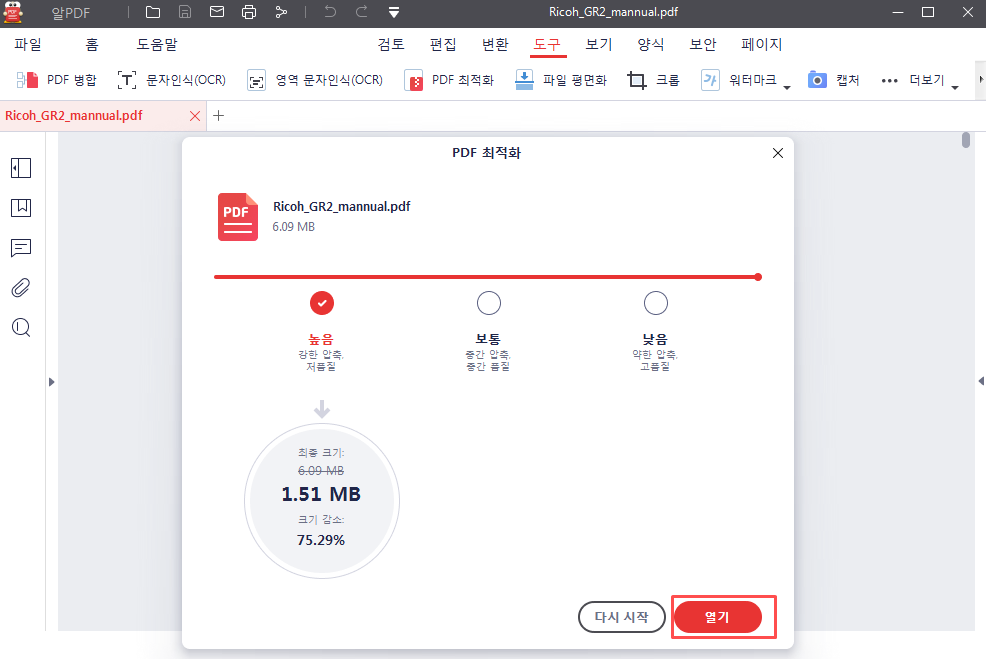
Task: Click the PDF 최적화 toolbar tool
Action: click(450, 80)
